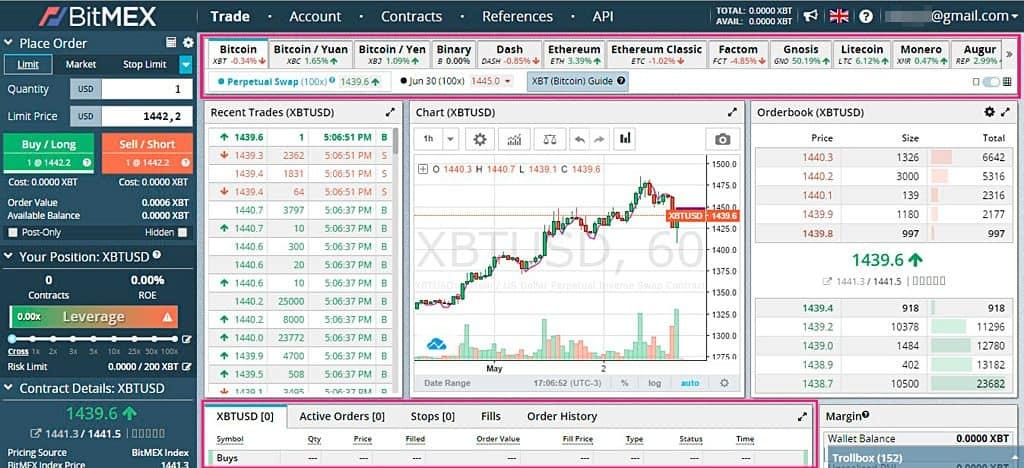Click the announcements megaphone icon
Image resolution: width=1024 pixels, height=468 pixels.
[x=810, y=16]
